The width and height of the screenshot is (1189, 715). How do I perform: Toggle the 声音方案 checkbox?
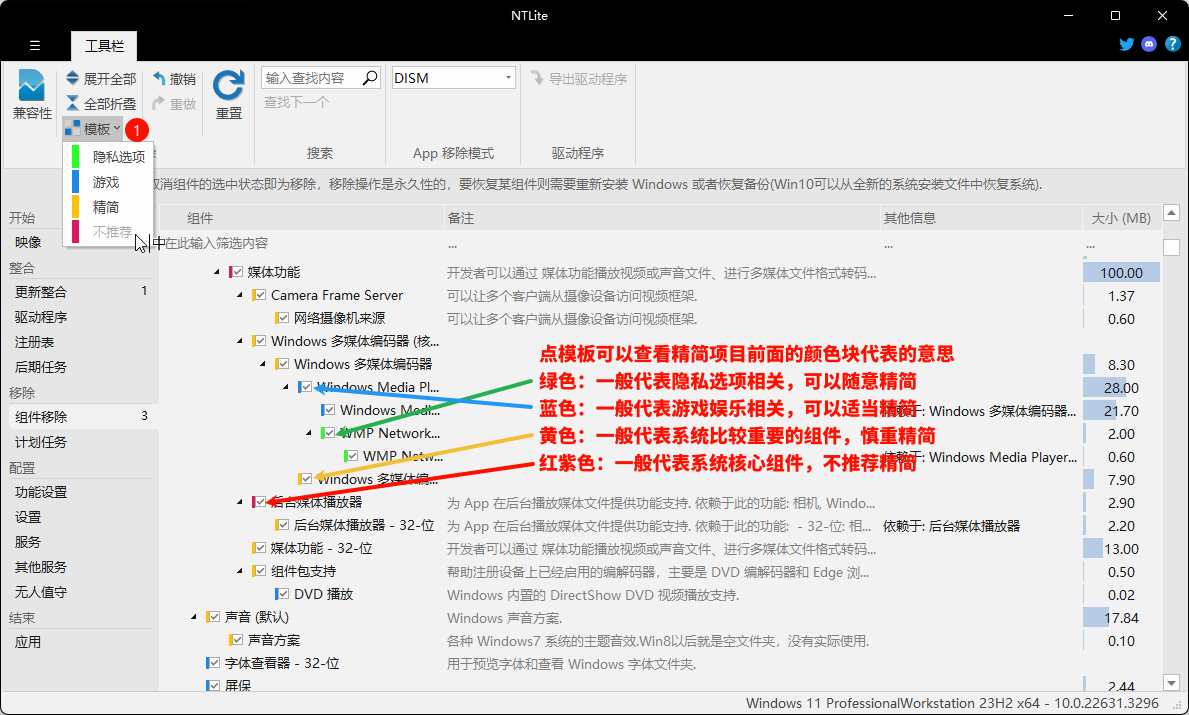click(x=237, y=640)
